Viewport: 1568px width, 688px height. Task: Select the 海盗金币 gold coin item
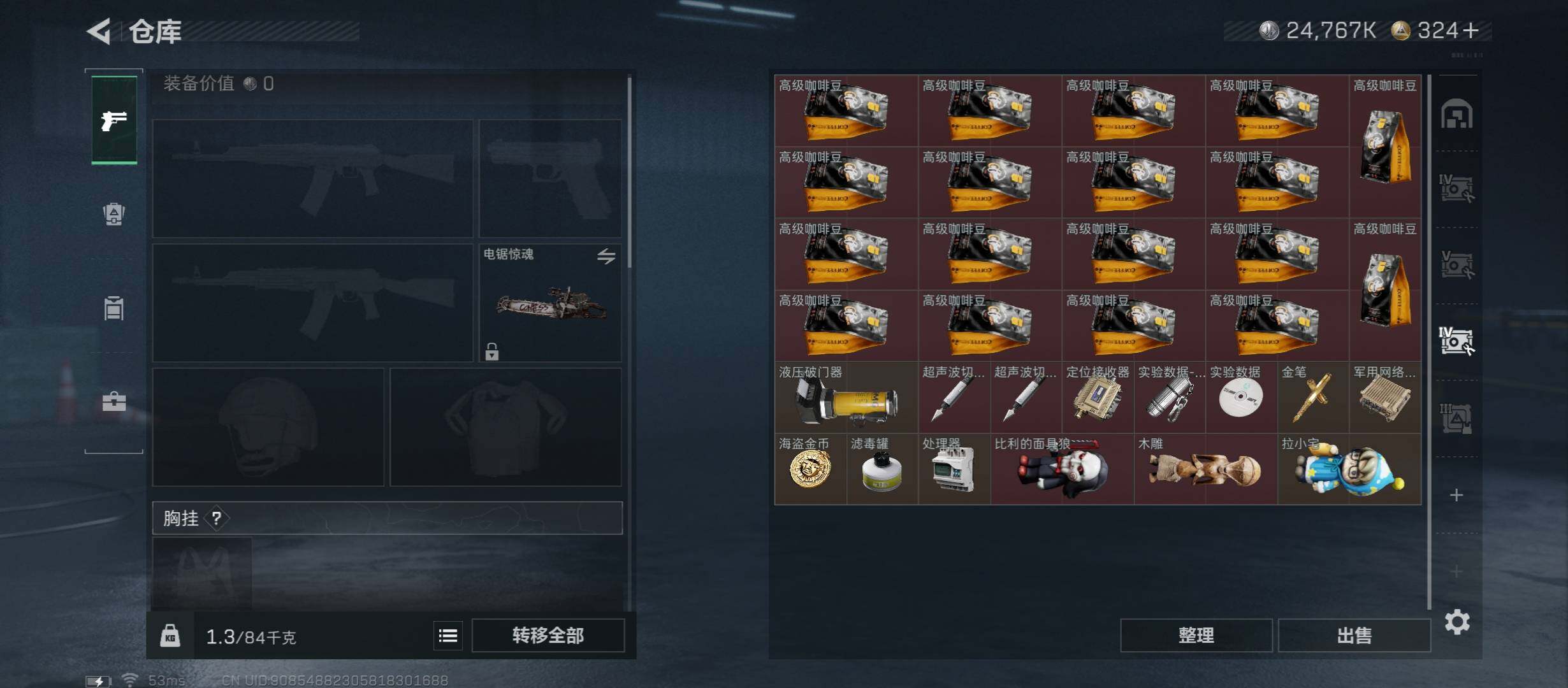[810, 469]
